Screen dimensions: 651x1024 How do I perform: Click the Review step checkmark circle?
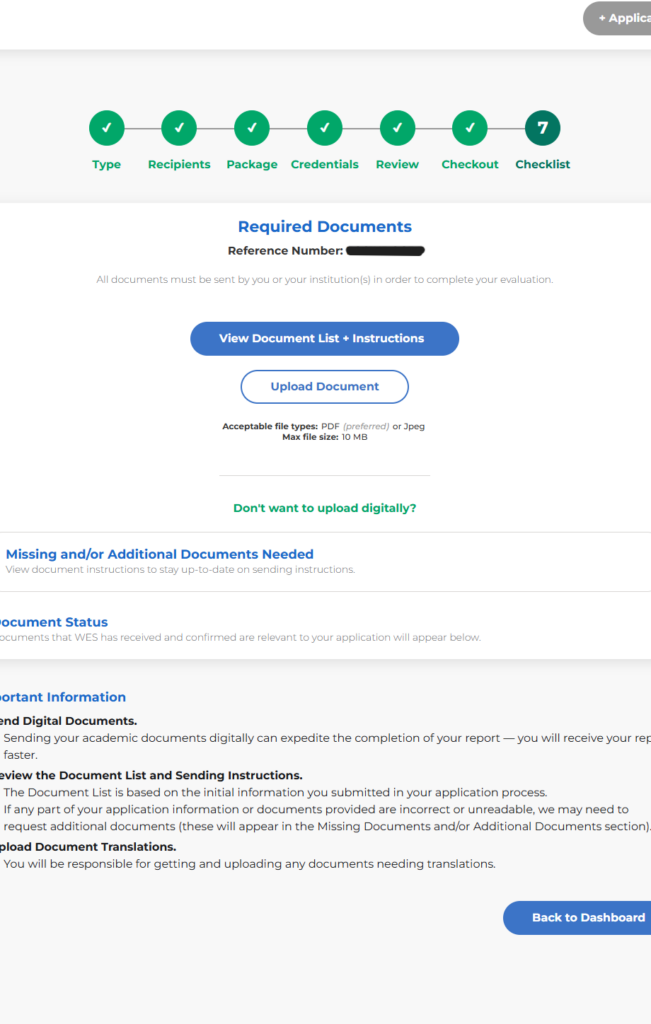pyautogui.click(x=397, y=128)
